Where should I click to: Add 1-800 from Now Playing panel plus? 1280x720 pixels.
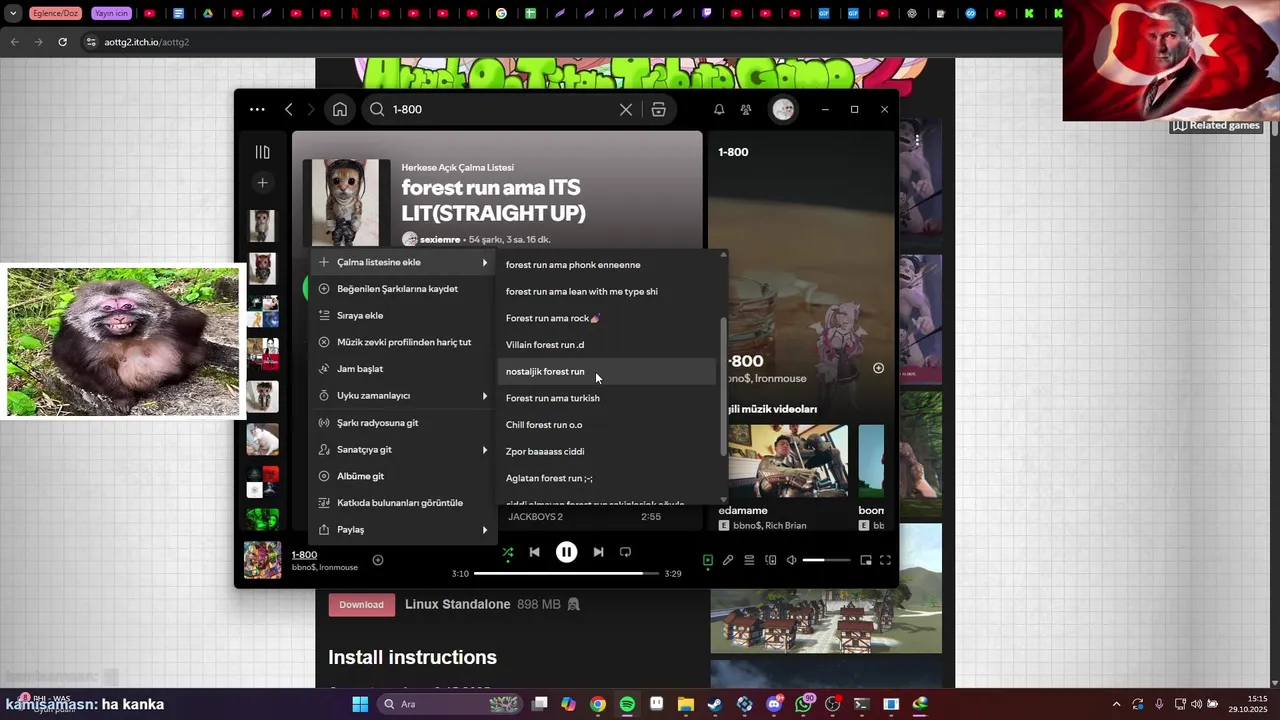click(878, 368)
